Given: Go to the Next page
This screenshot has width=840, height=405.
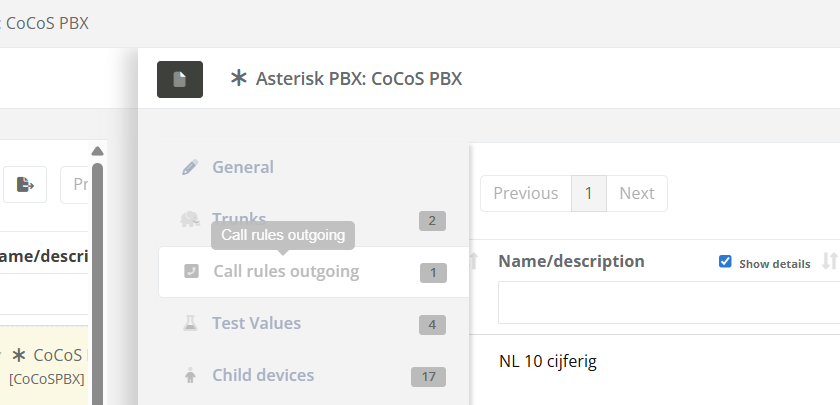Looking at the screenshot, I should (636, 193).
